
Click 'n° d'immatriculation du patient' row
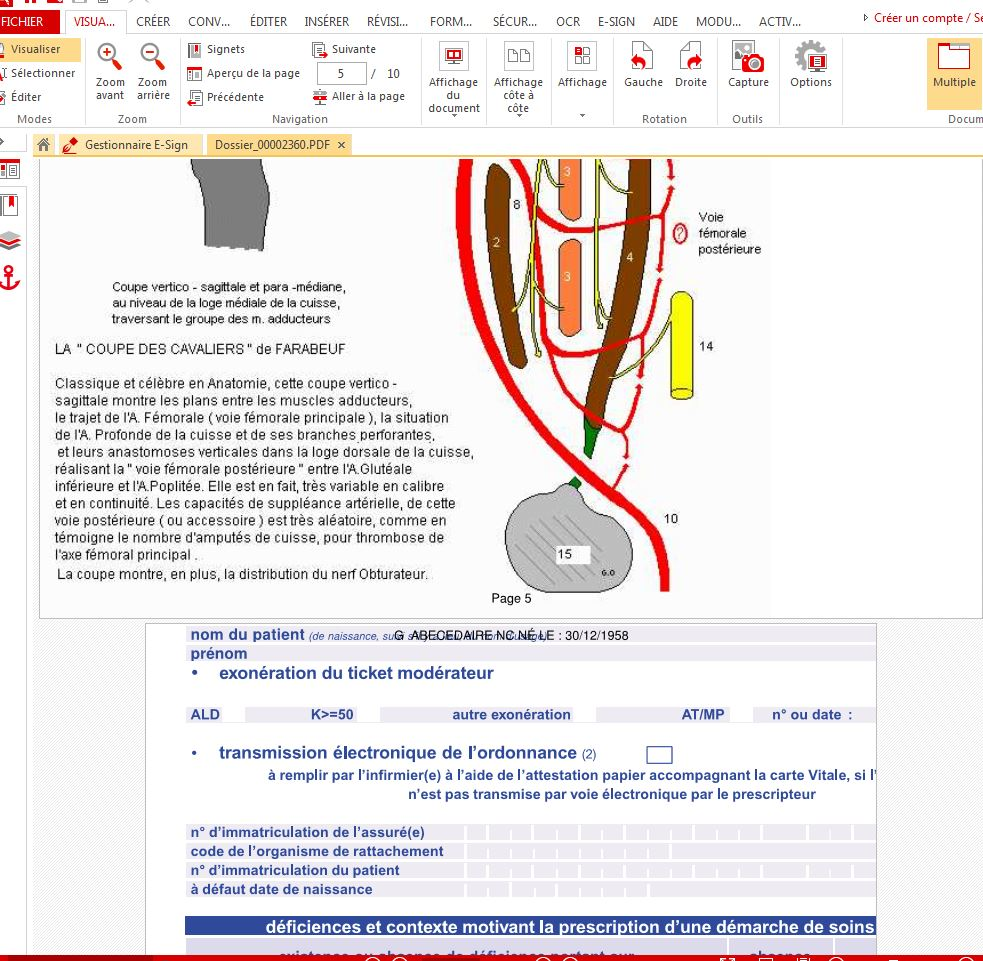point(531,870)
